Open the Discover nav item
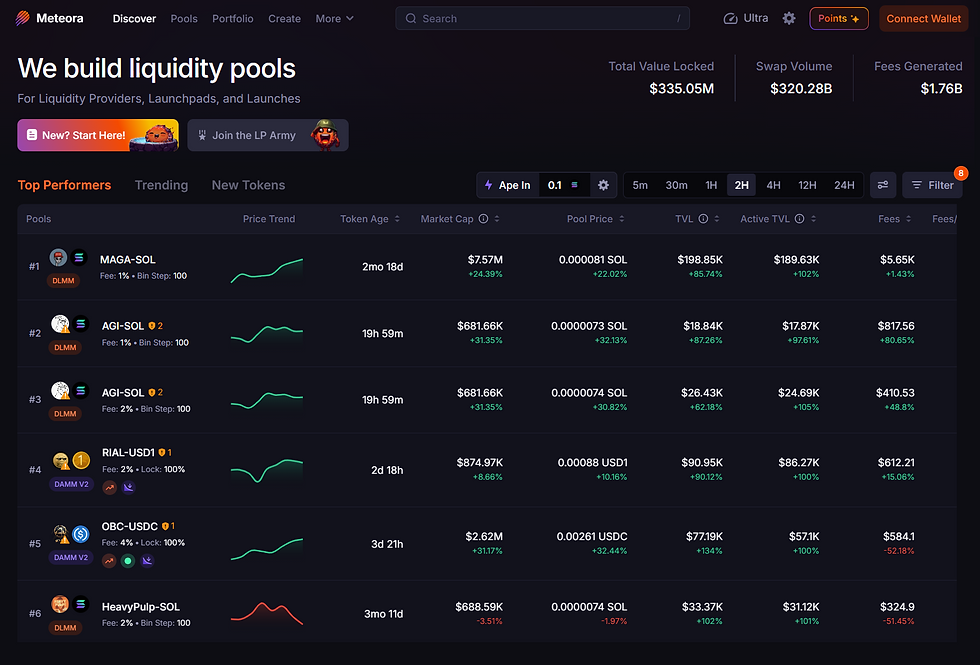980x665 pixels. click(134, 19)
